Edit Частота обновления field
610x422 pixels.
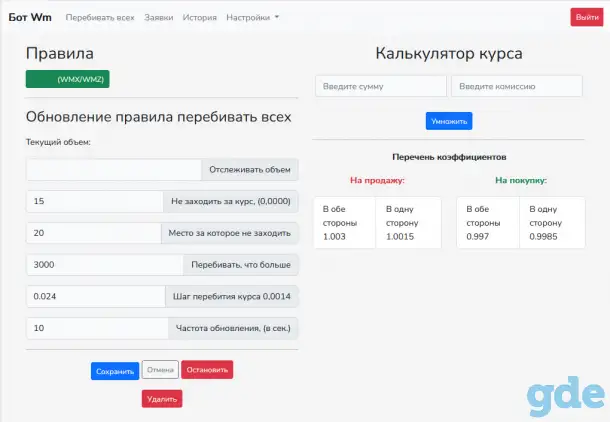(97, 328)
